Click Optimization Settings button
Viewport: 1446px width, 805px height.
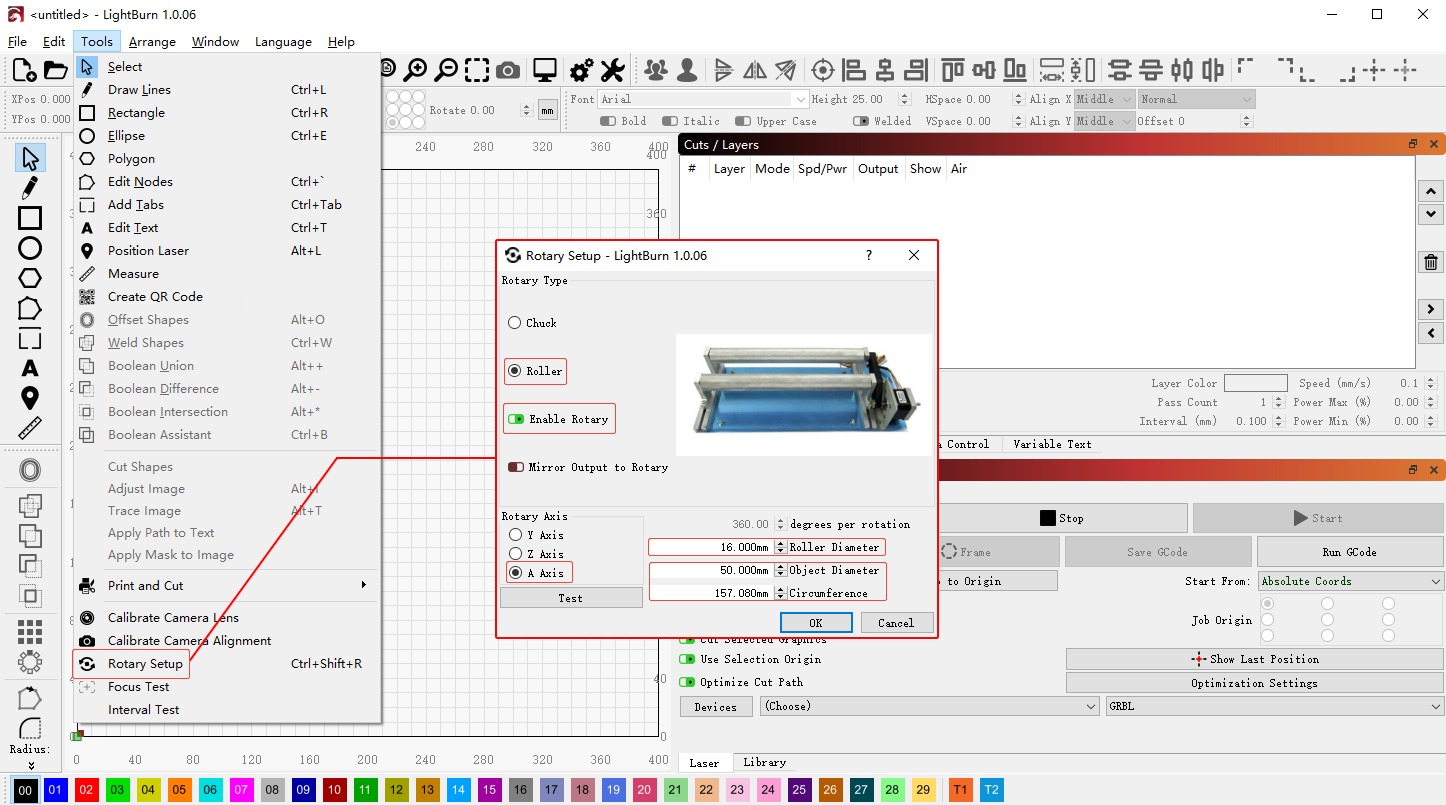tap(1254, 683)
